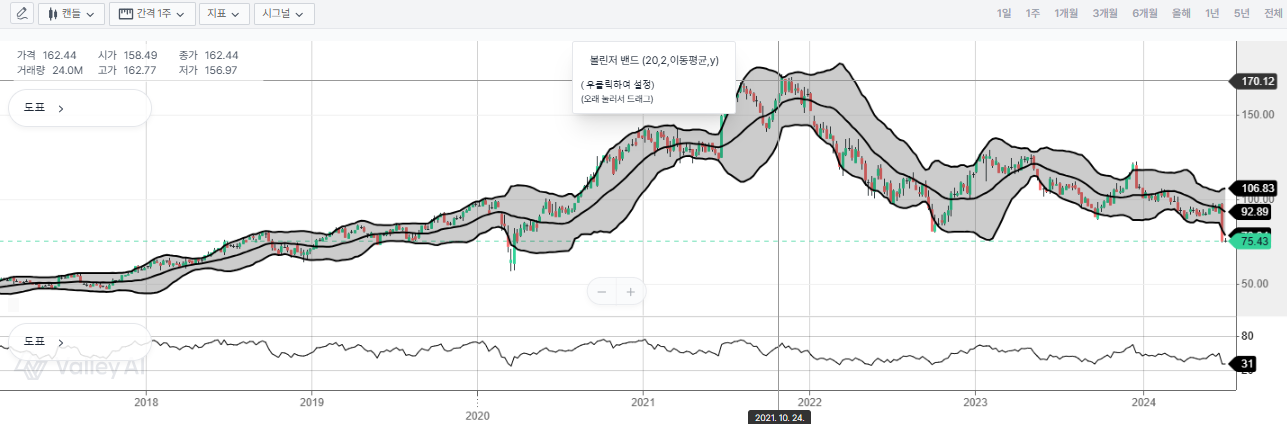Click the 50.00 price axis label
Image resolution: width=1287 pixels, height=424 pixels.
pos(1256,284)
